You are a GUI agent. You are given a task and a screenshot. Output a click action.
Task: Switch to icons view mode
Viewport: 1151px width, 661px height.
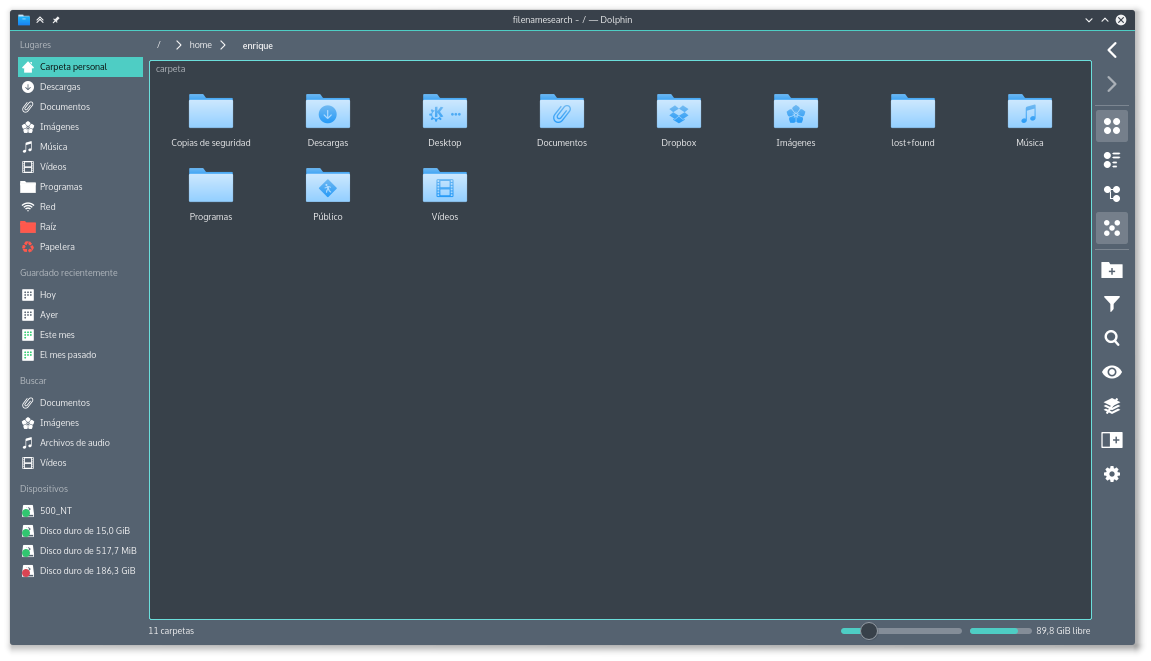1111,126
